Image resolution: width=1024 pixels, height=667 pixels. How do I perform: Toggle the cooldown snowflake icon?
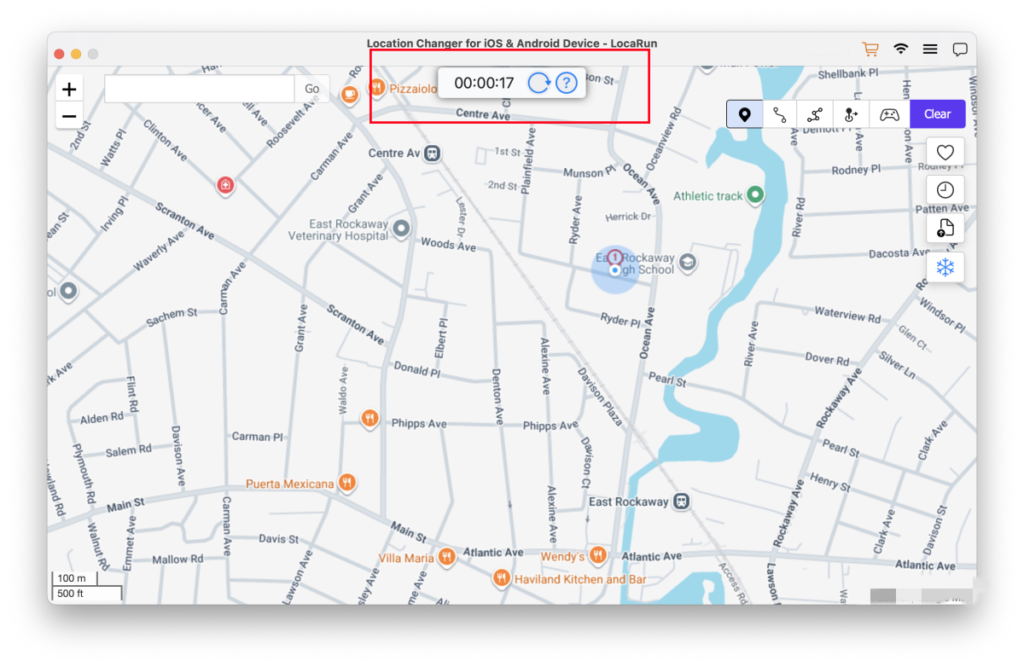coord(945,267)
